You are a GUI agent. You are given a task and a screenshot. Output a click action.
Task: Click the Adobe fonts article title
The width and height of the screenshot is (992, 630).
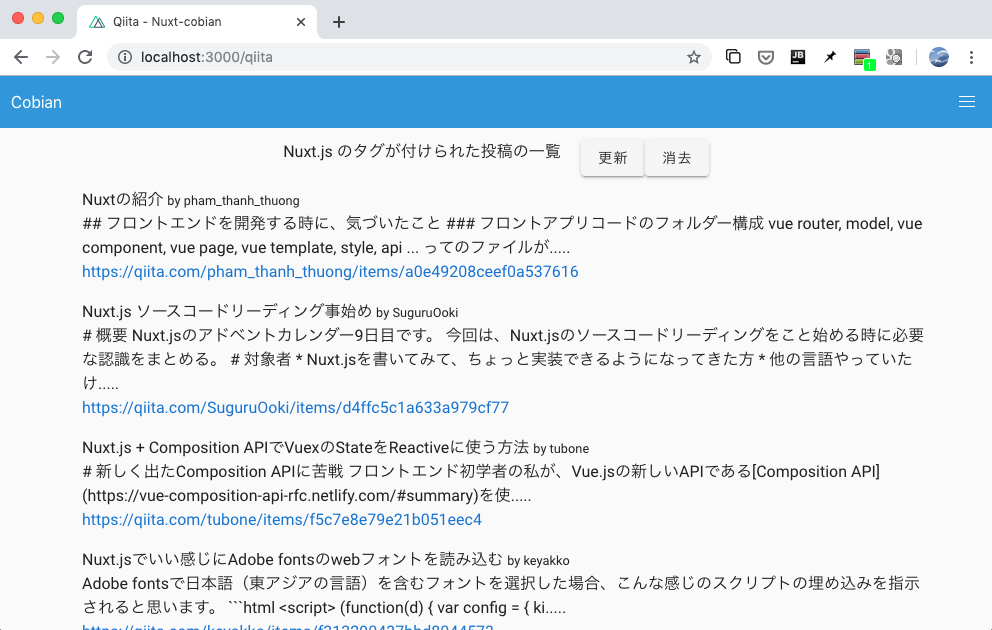coord(292,559)
